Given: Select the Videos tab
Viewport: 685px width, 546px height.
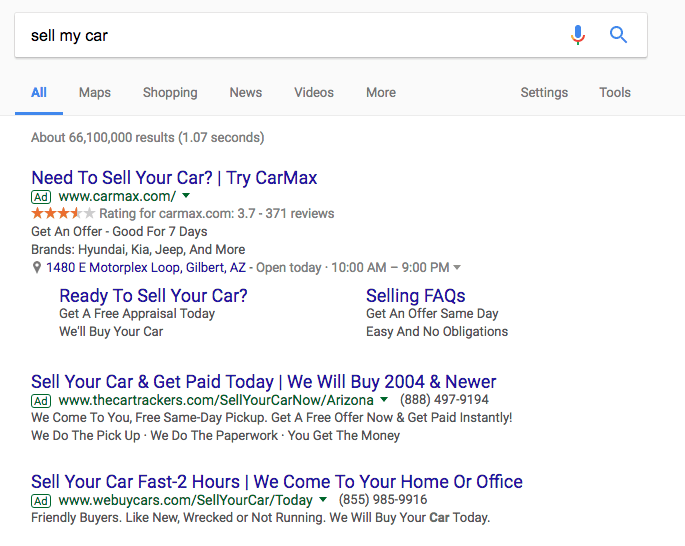Looking at the screenshot, I should tap(314, 93).
